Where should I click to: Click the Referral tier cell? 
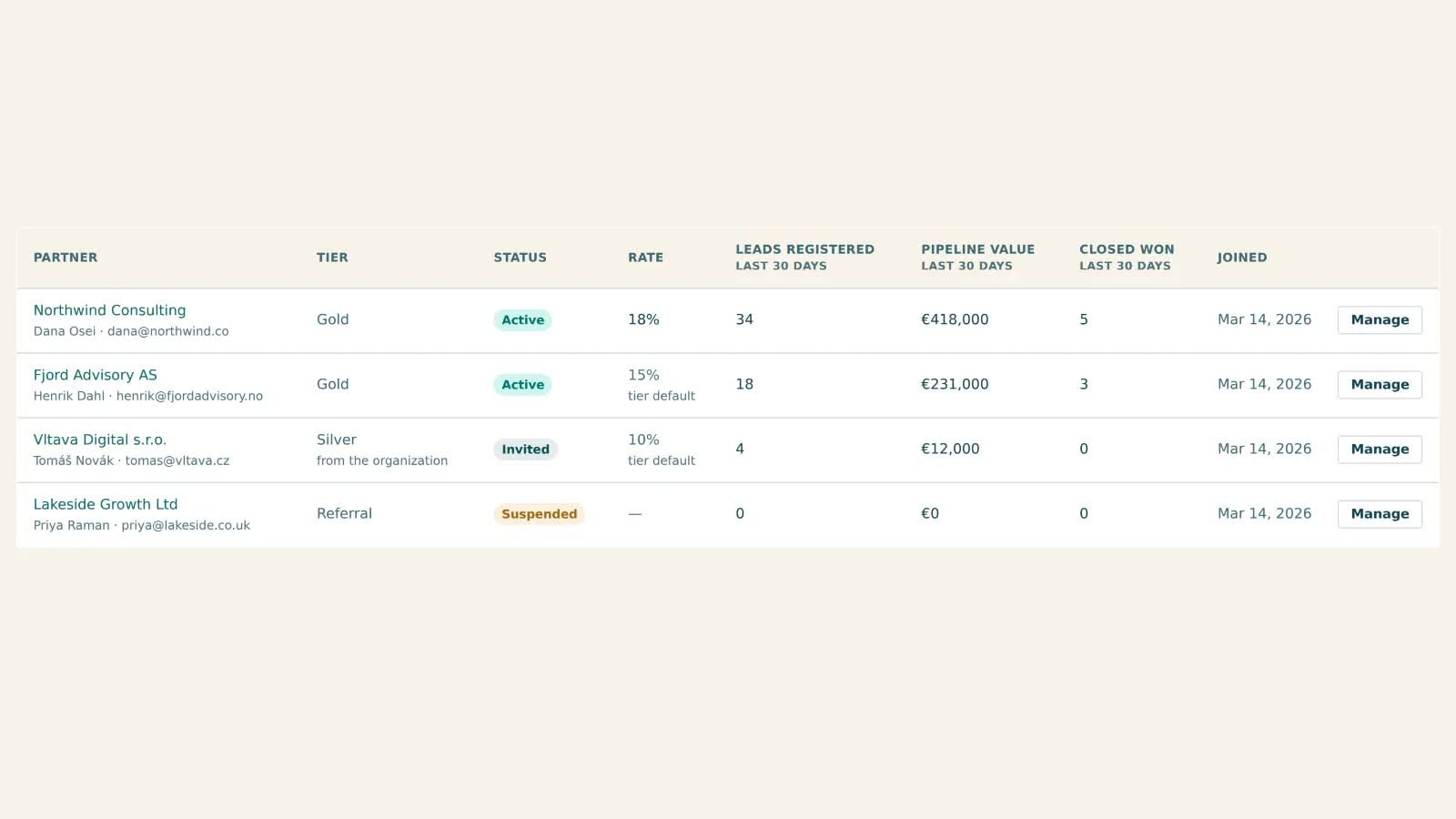(344, 513)
